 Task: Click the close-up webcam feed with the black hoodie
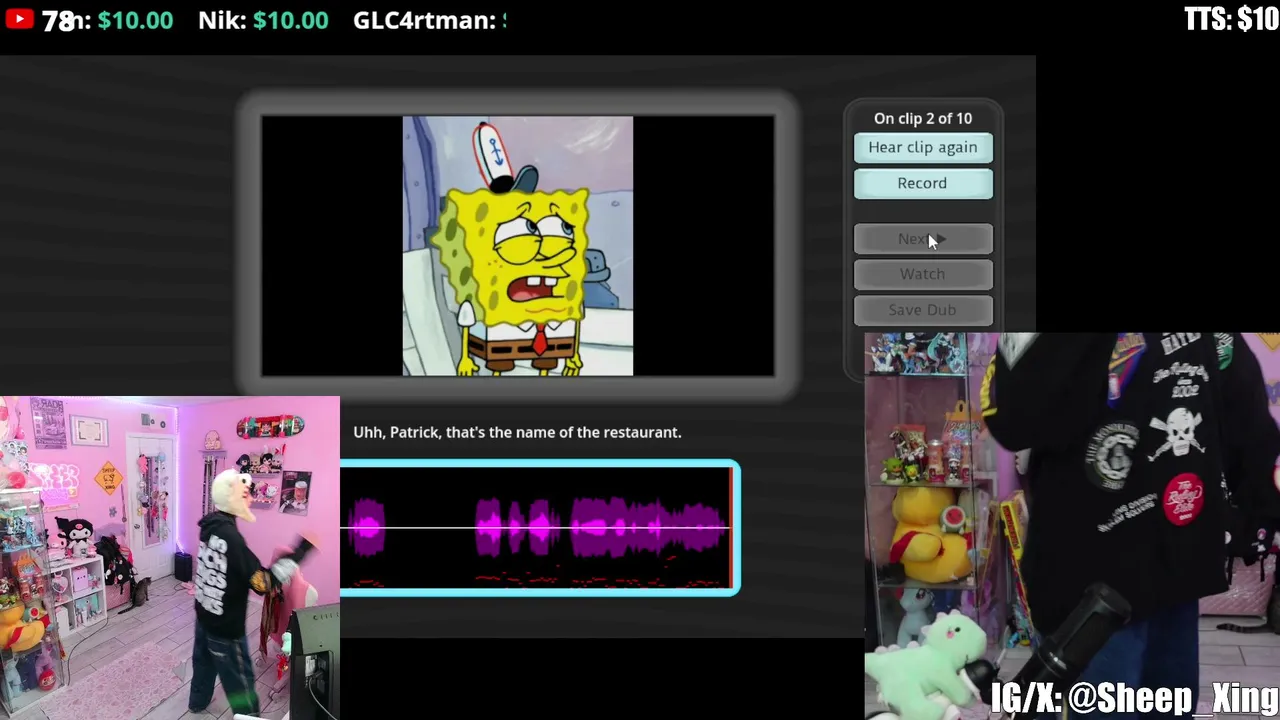[x=1072, y=526]
